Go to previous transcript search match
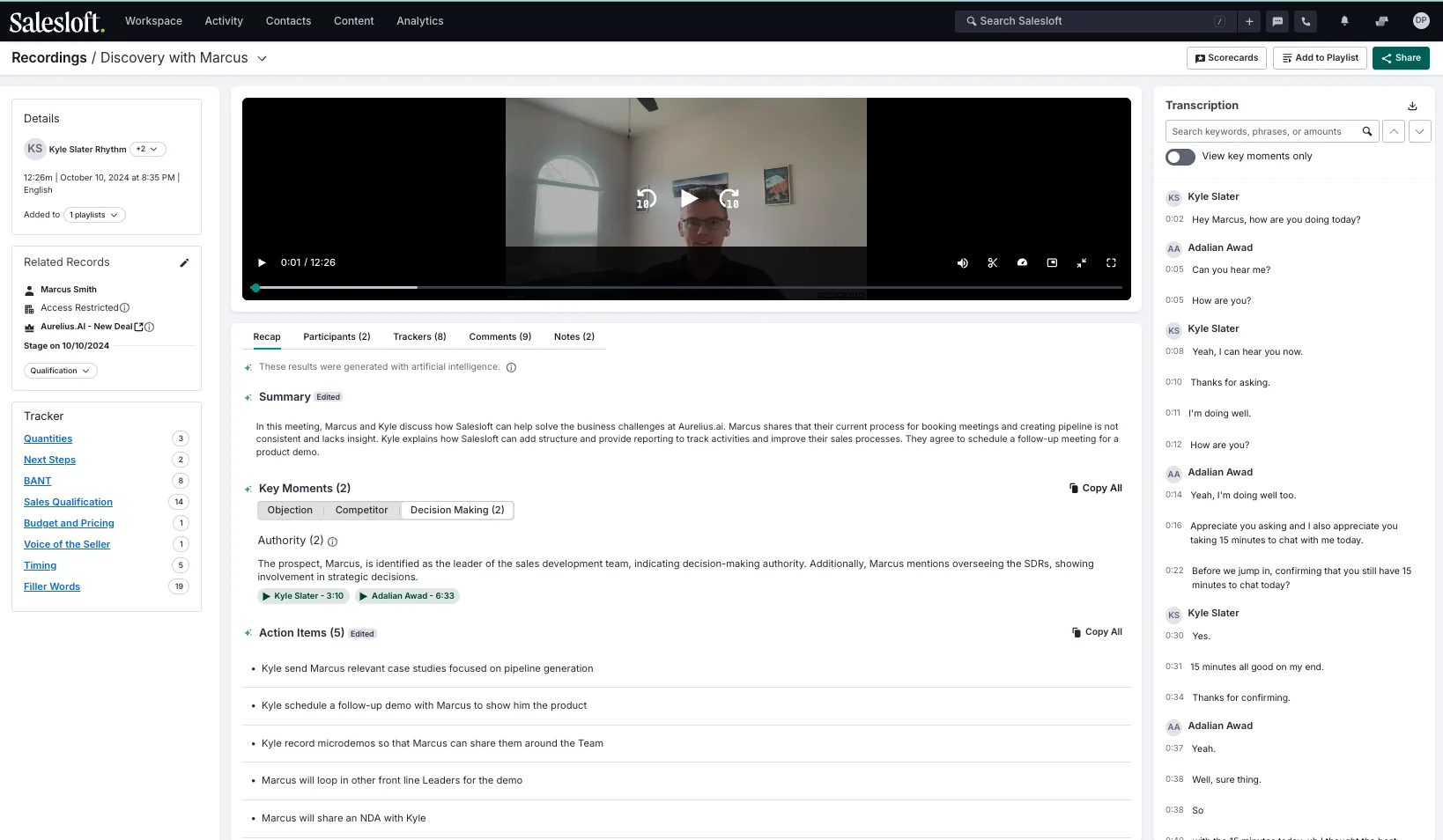Screen dimensions: 1443x840 pos(1394,131)
